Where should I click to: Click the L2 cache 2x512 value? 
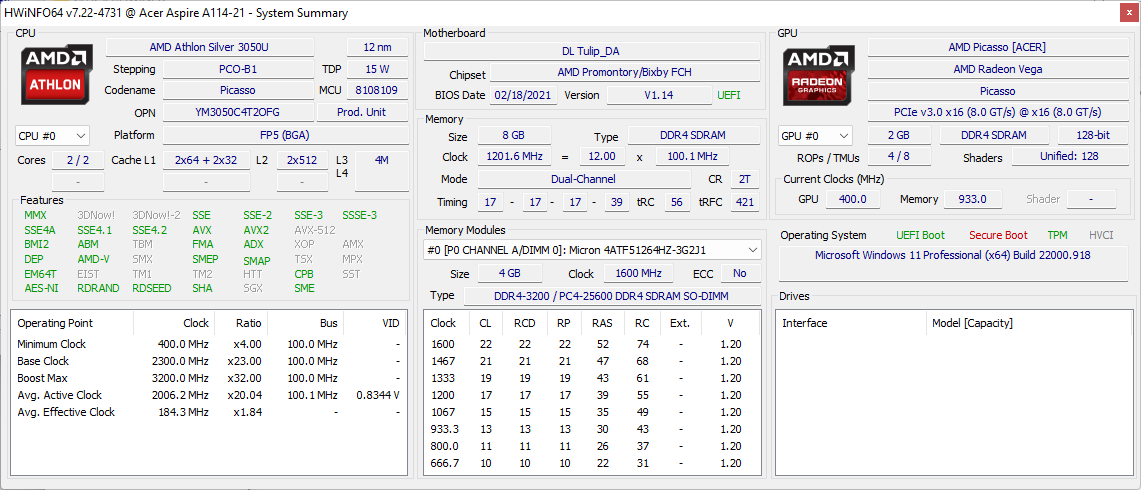tap(302, 160)
